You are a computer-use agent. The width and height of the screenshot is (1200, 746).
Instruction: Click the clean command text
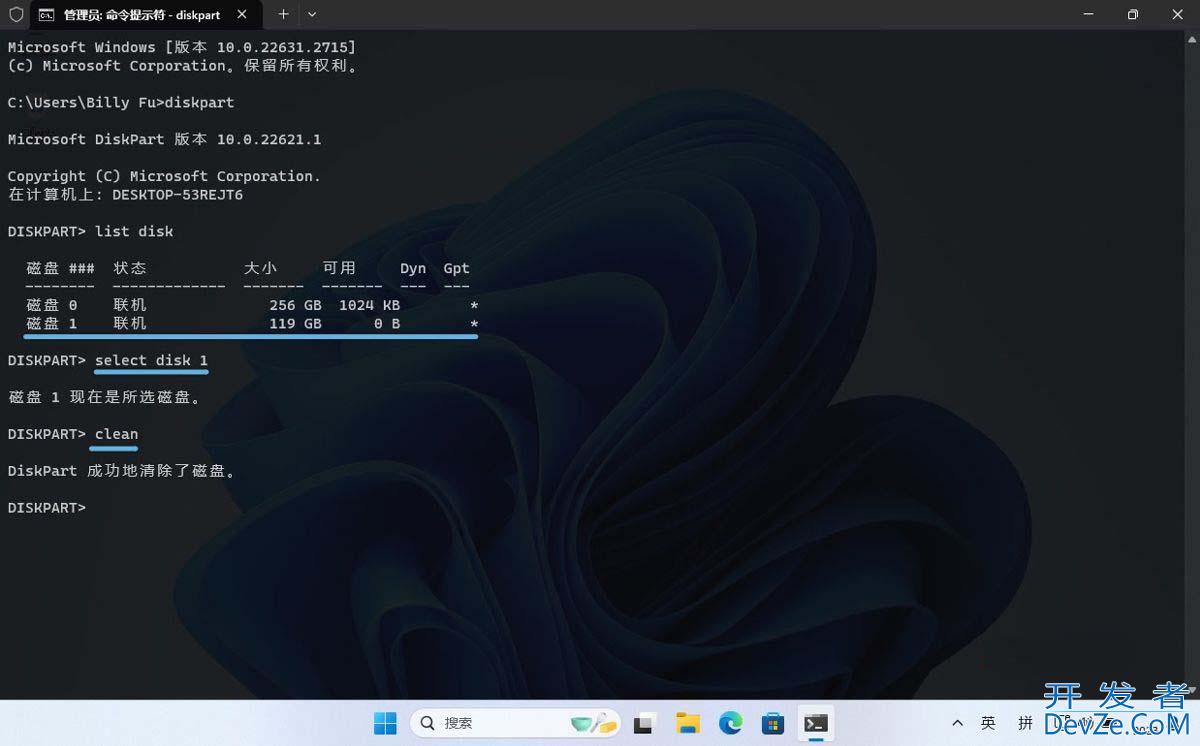point(116,434)
